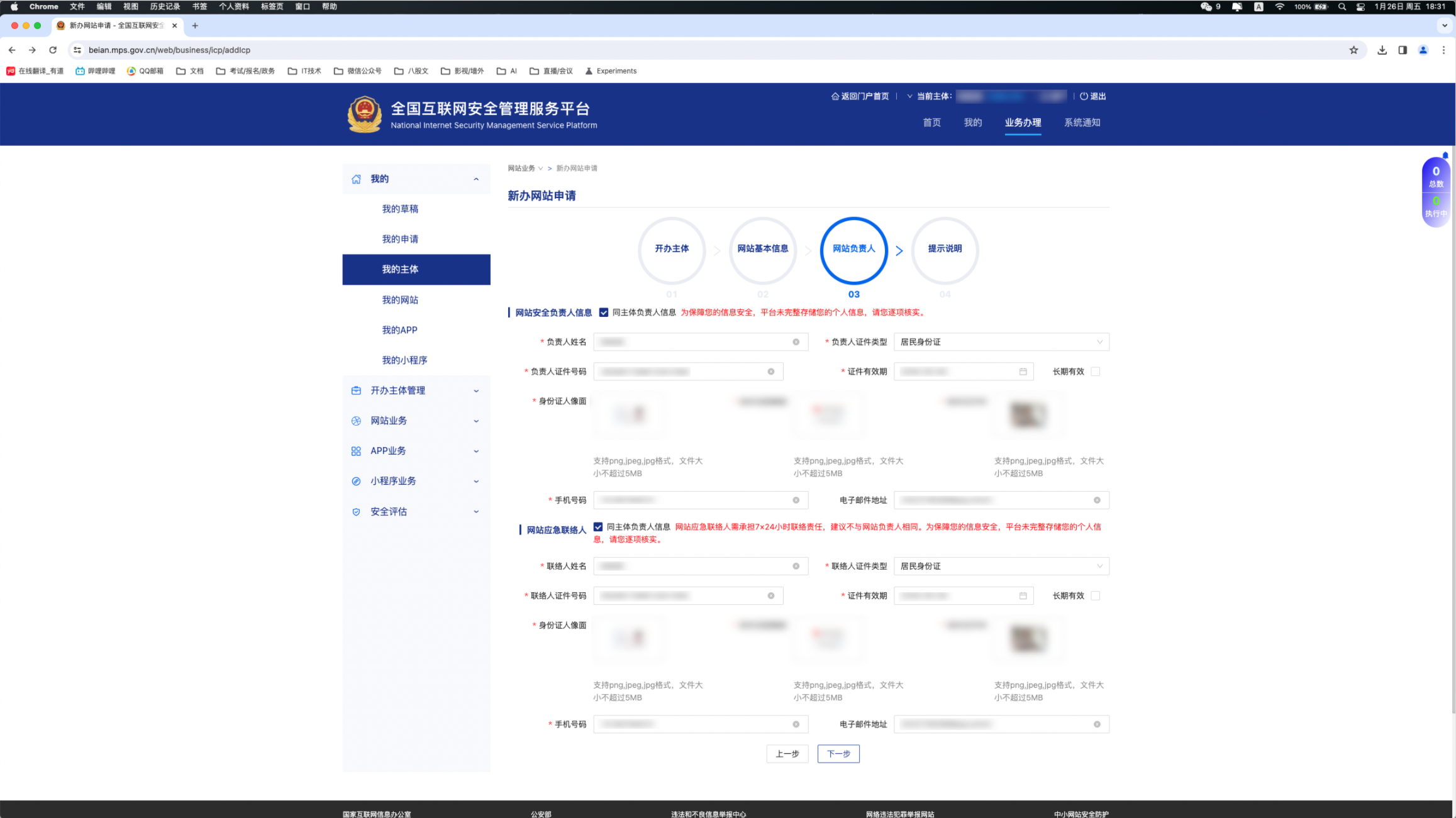Click the 退出 power icon in the header
1456x818 pixels.
(x=1084, y=96)
